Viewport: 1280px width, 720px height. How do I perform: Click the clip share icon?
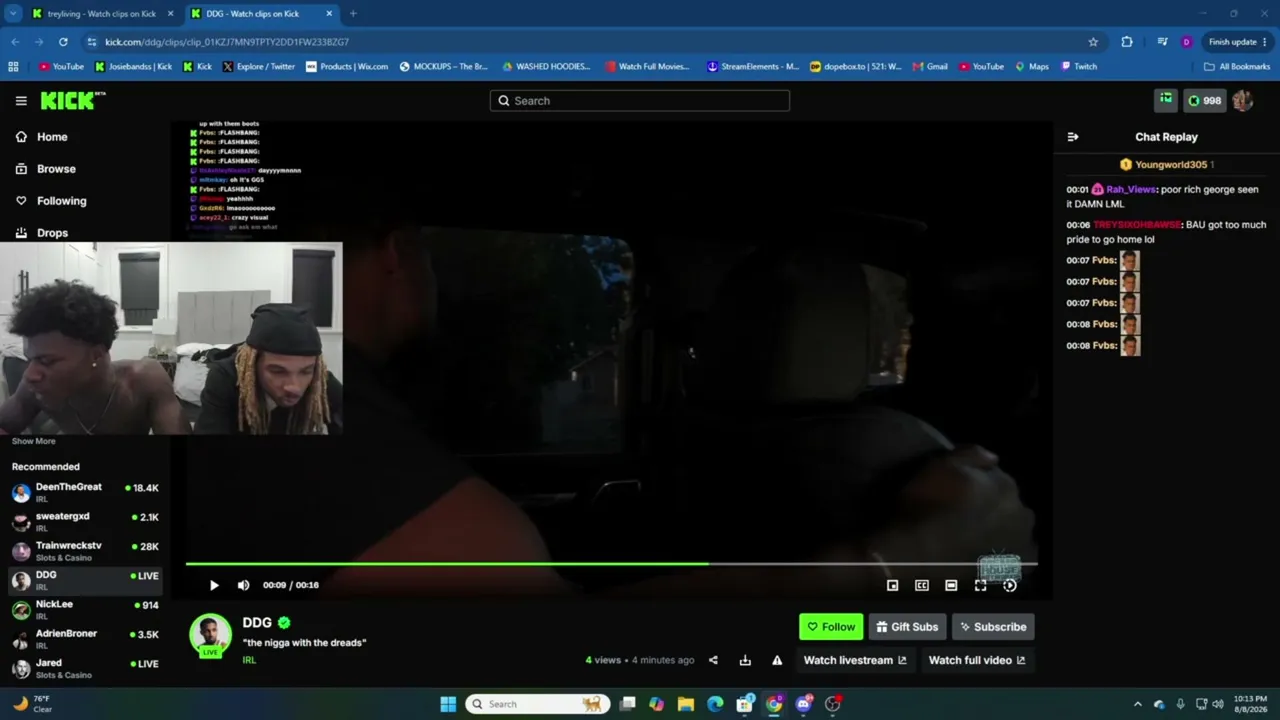point(713,660)
